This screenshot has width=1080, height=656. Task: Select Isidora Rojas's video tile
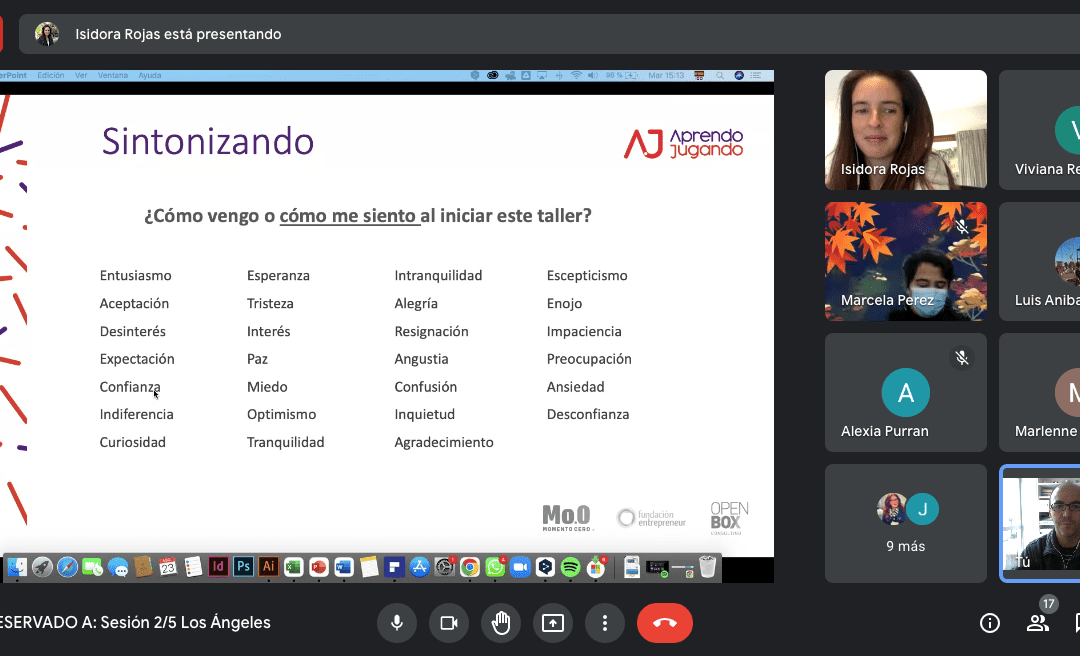coord(906,130)
